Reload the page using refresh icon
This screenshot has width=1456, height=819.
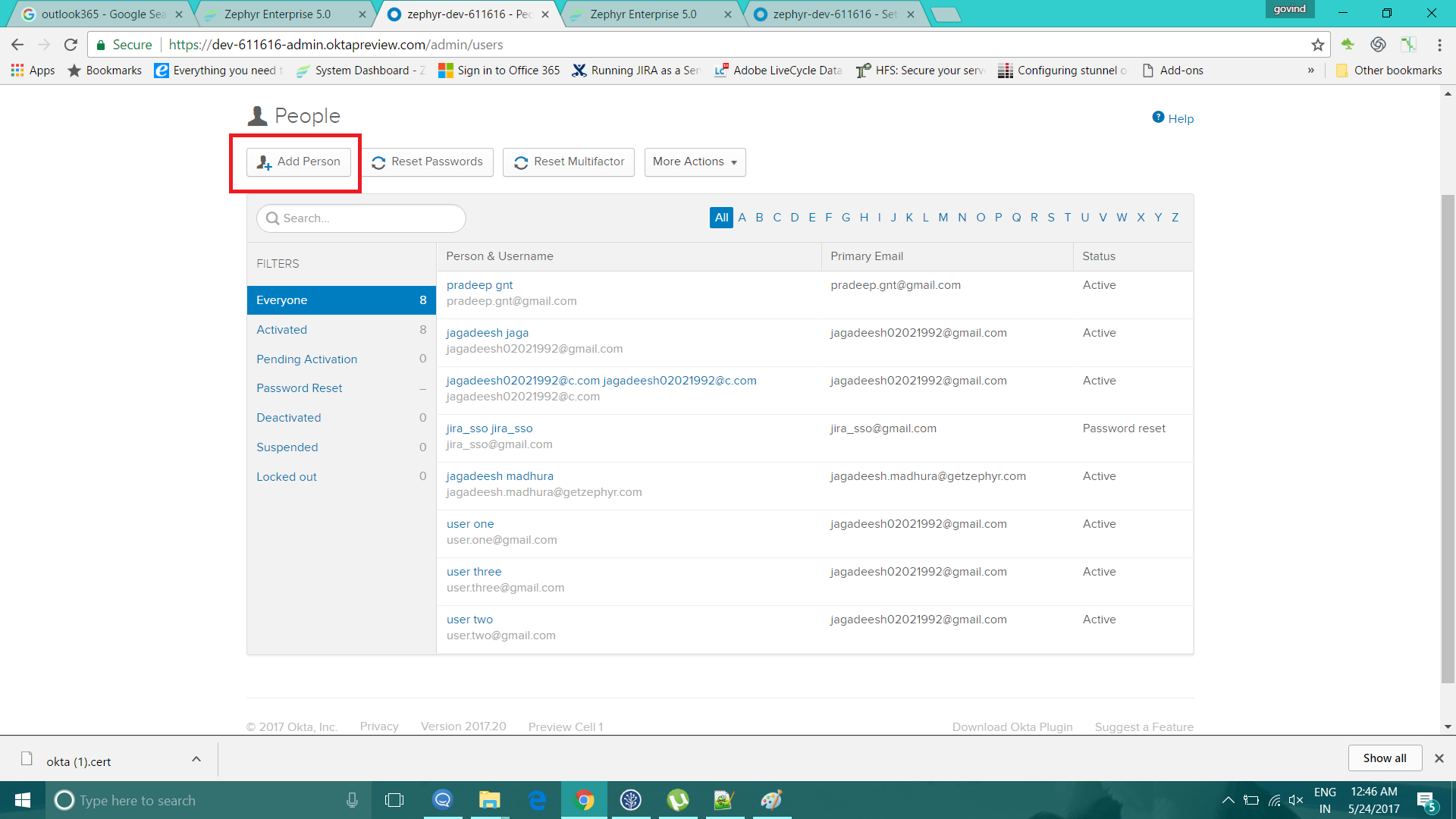(x=71, y=45)
